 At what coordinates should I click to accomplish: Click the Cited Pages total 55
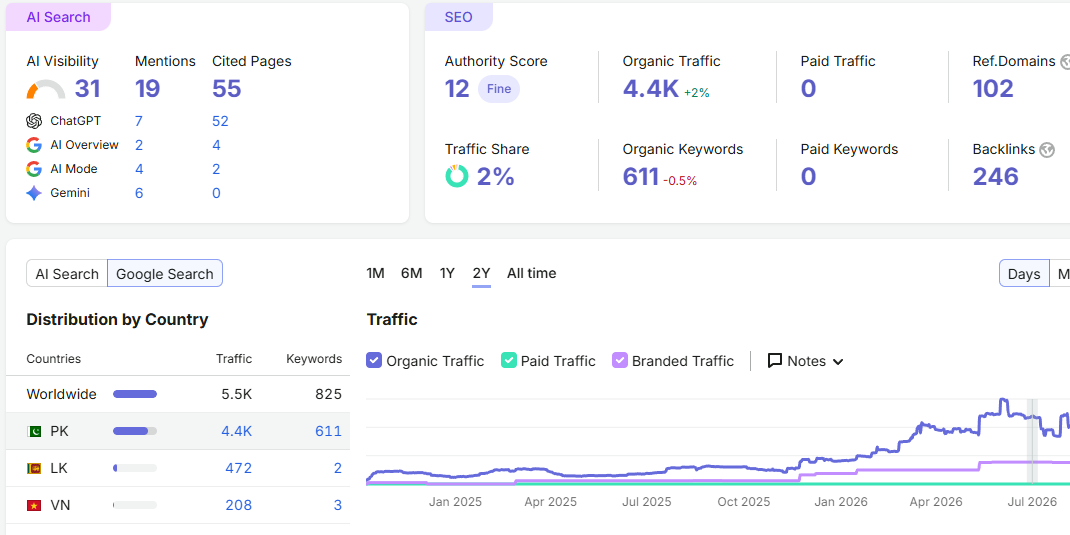(x=227, y=89)
